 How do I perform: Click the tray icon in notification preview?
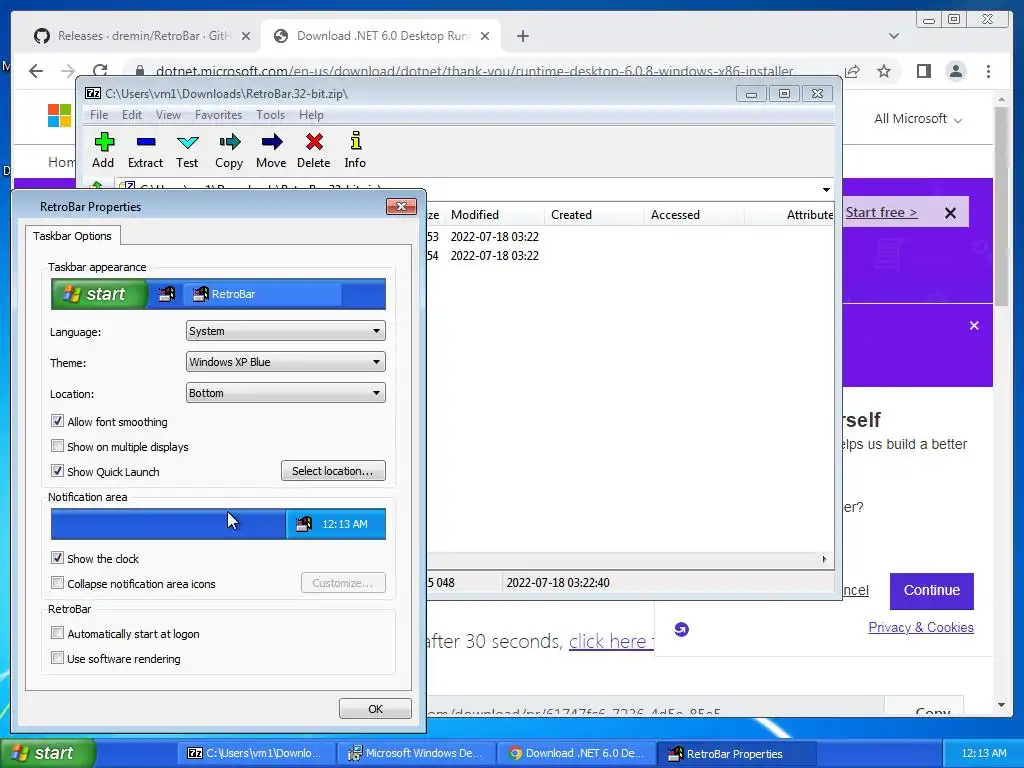pyautogui.click(x=304, y=524)
